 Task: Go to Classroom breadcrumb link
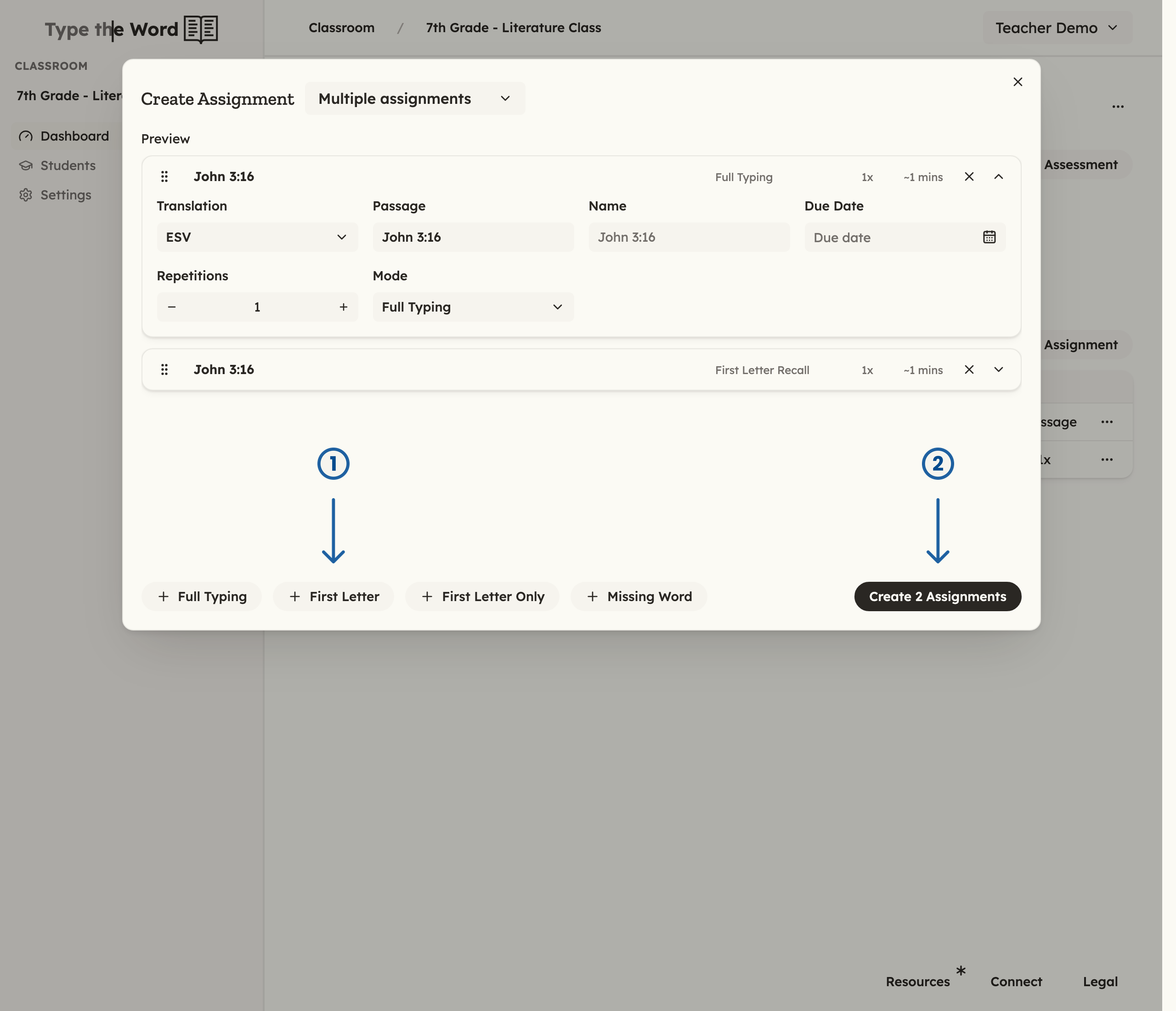click(342, 28)
